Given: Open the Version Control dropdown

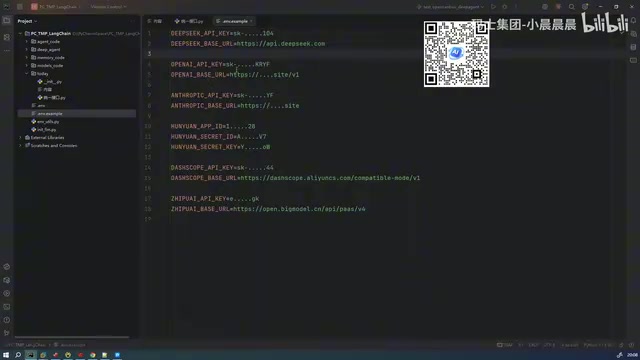Looking at the screenshot, I should 108,7.
